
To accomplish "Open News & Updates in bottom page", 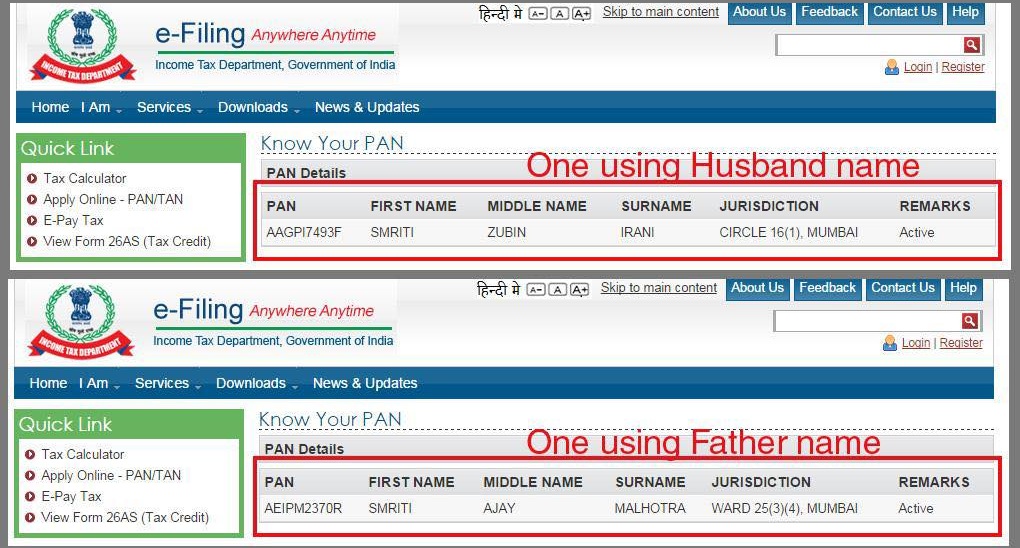I will coord(365,383).
